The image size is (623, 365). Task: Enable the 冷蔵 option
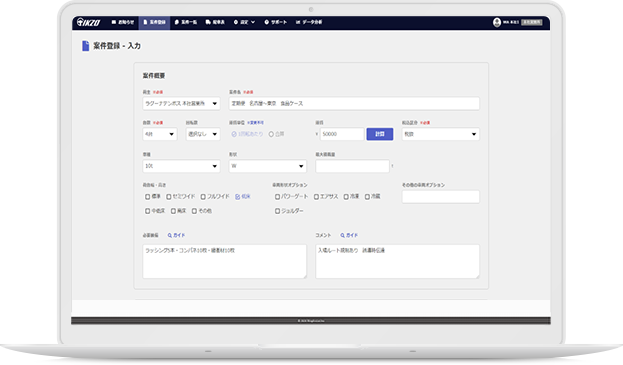pos(367,197)
